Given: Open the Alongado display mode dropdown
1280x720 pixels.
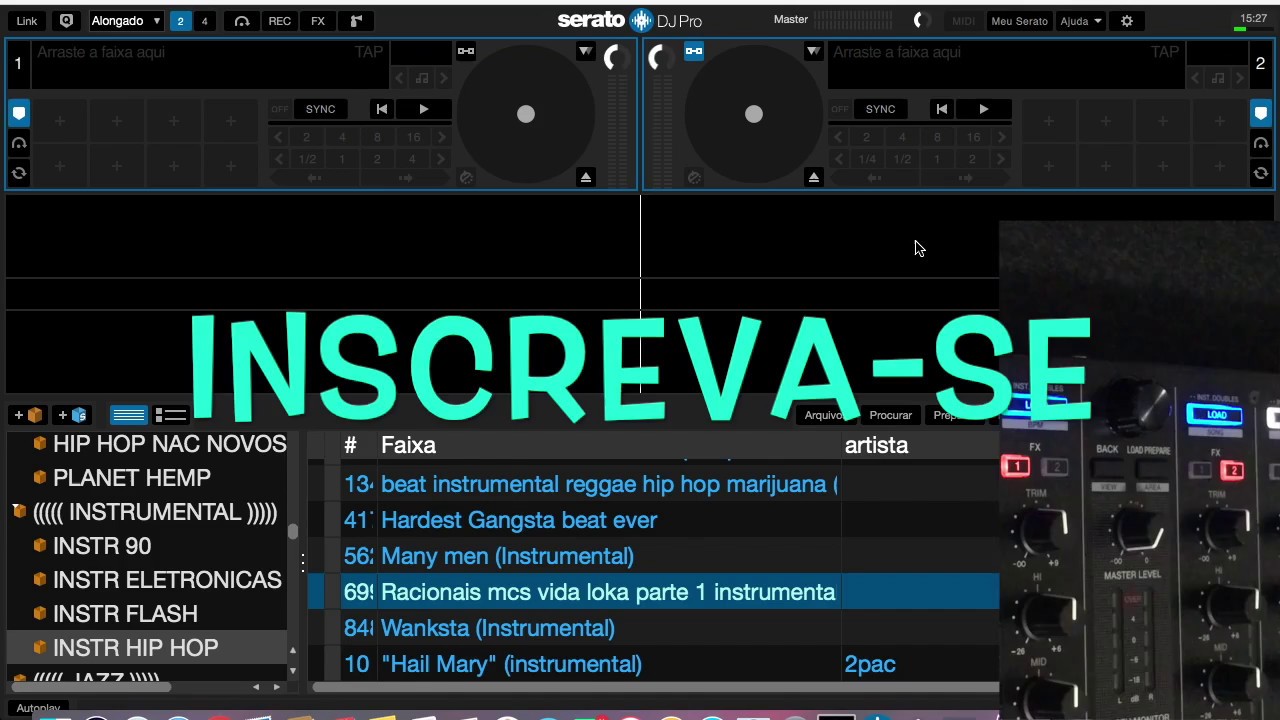Looking at the screenshot, I should [126, 20].
